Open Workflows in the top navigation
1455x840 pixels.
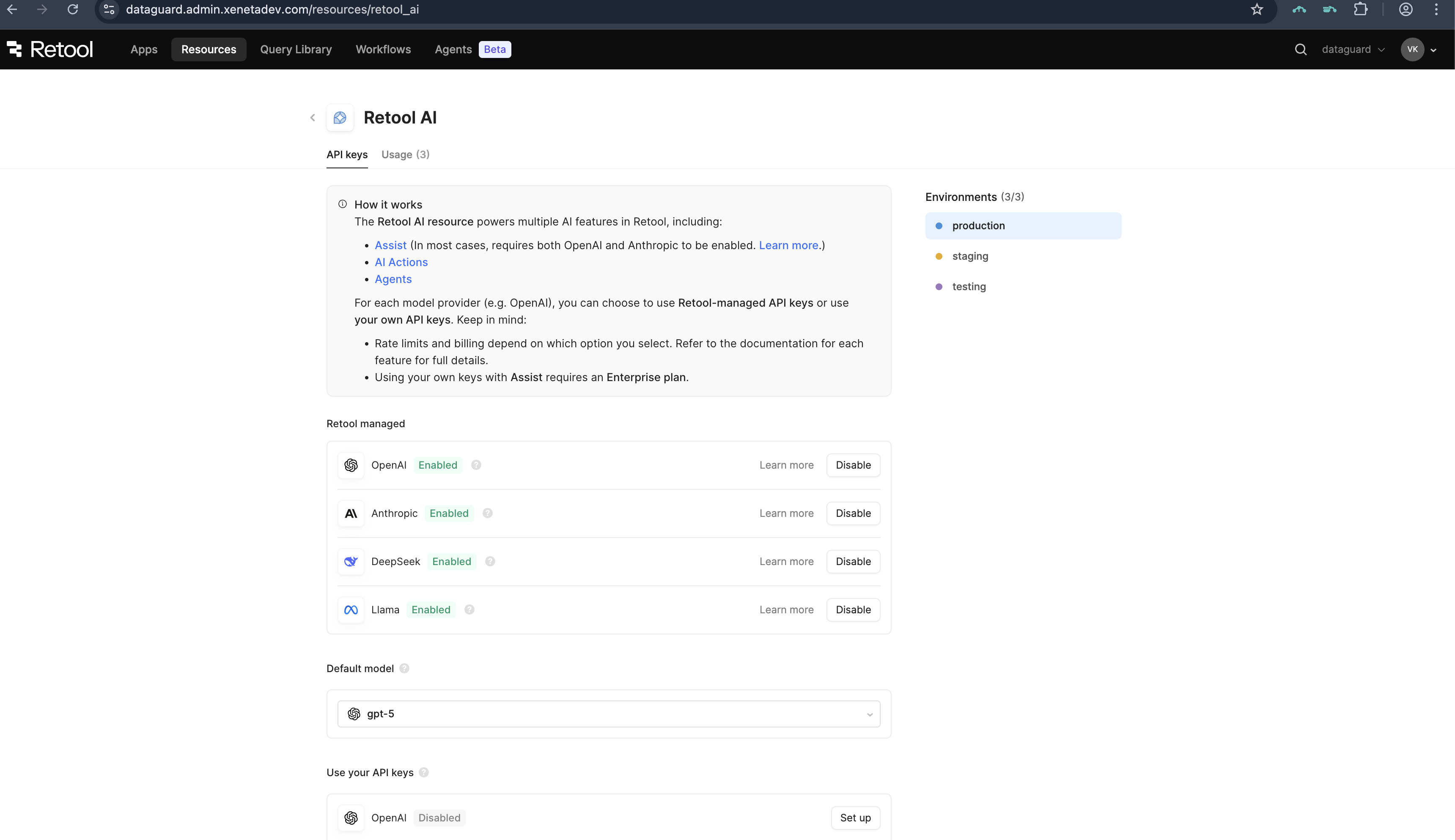(383, 49)
